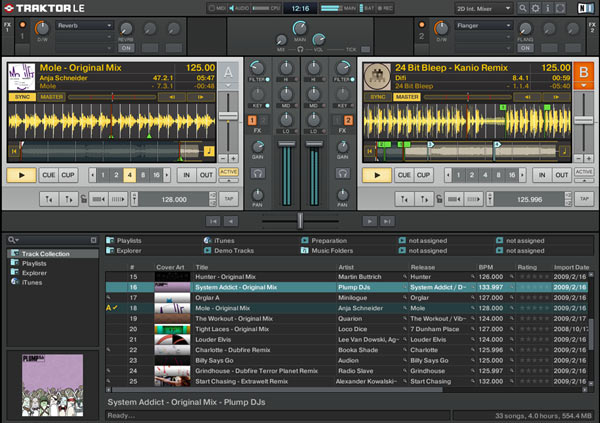Click the Plump DJs cover art preview

(52, 385)
